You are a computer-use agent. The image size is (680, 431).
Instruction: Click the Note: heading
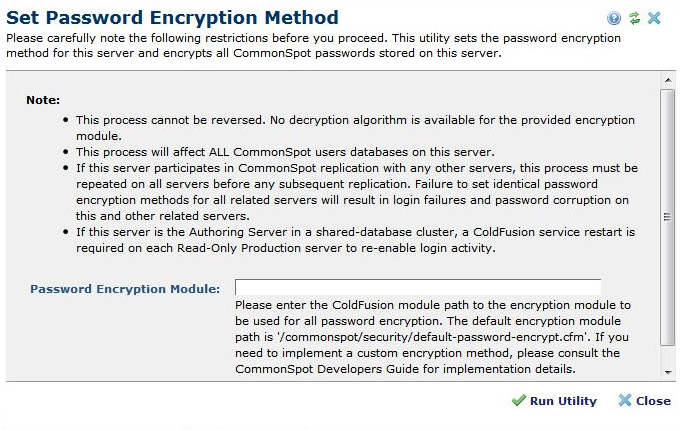[43, 100]
